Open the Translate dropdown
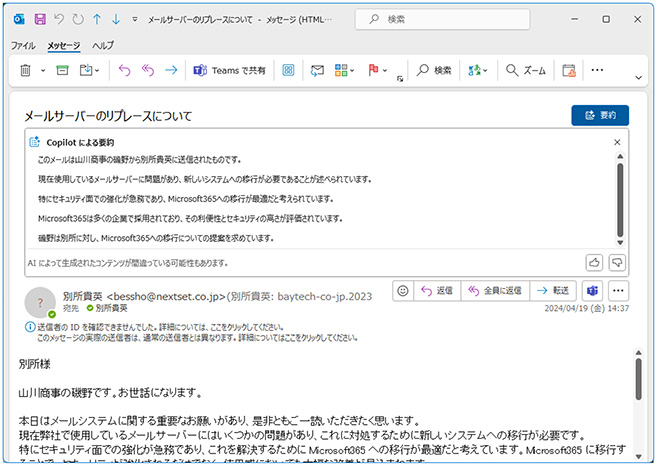This screenshot has width=659, height=467. coord(478,70)
